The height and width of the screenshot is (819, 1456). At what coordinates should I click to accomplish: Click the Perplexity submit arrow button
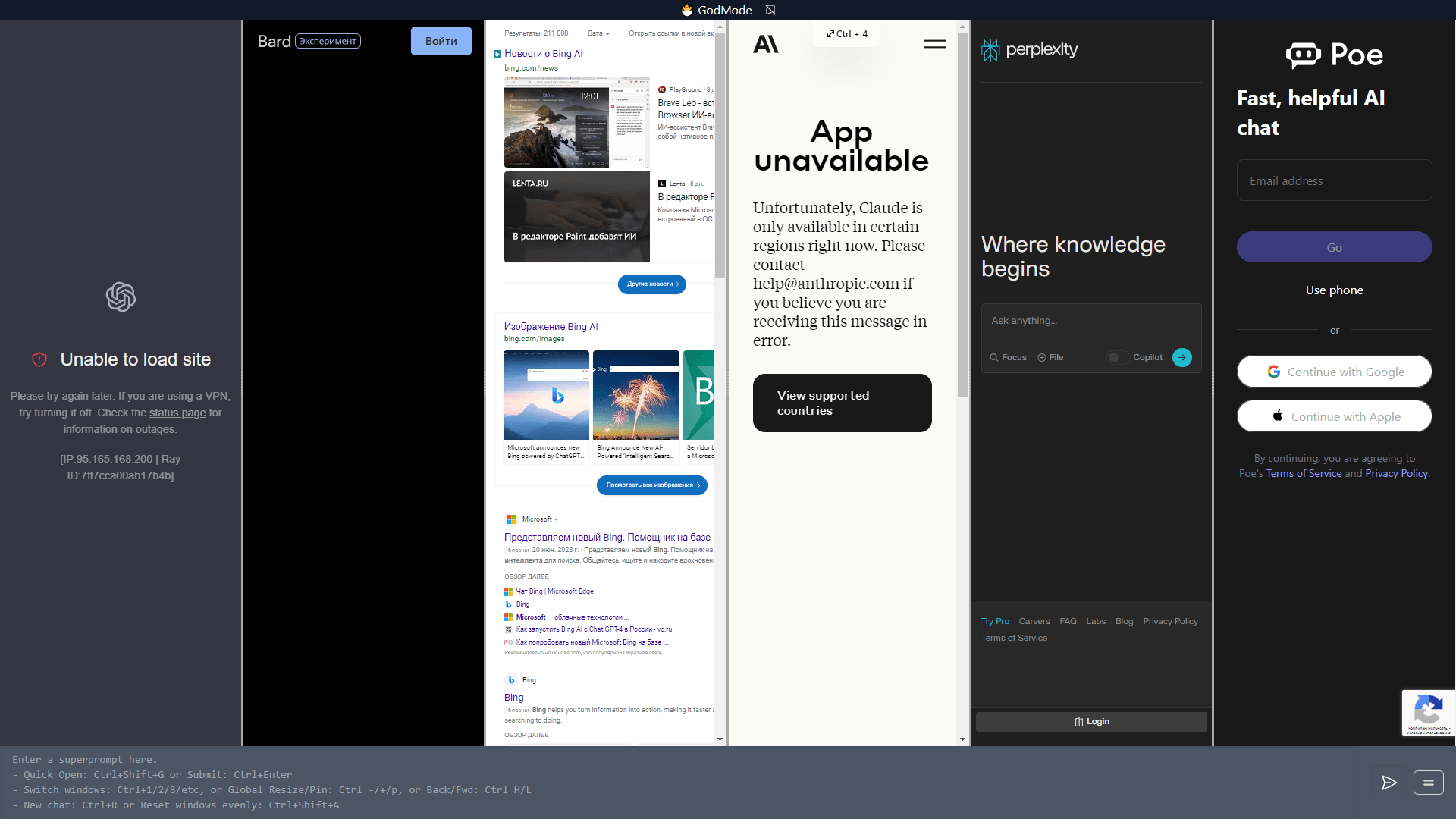coord(1181,357)
